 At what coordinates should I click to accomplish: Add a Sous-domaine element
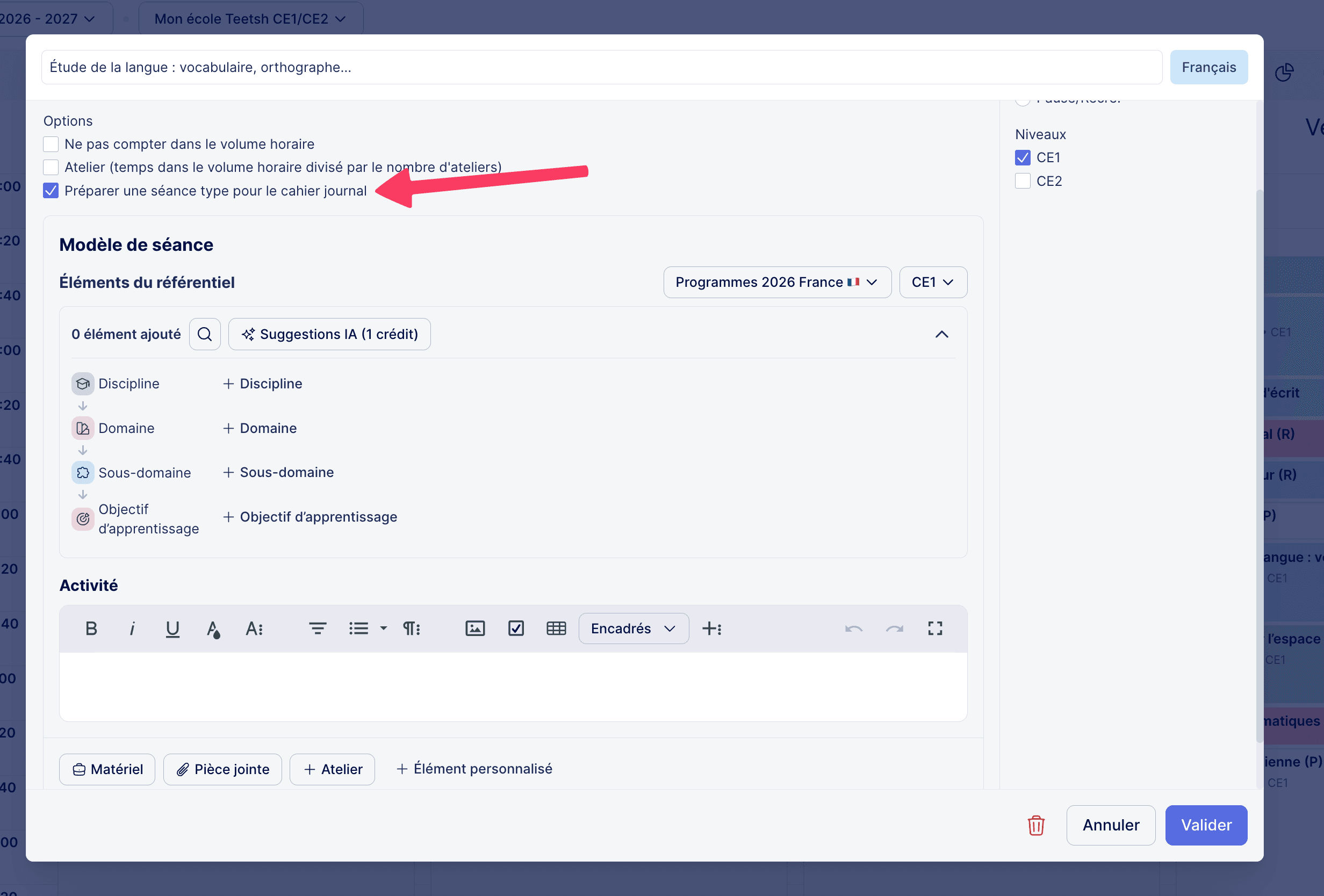pos(278,472)
